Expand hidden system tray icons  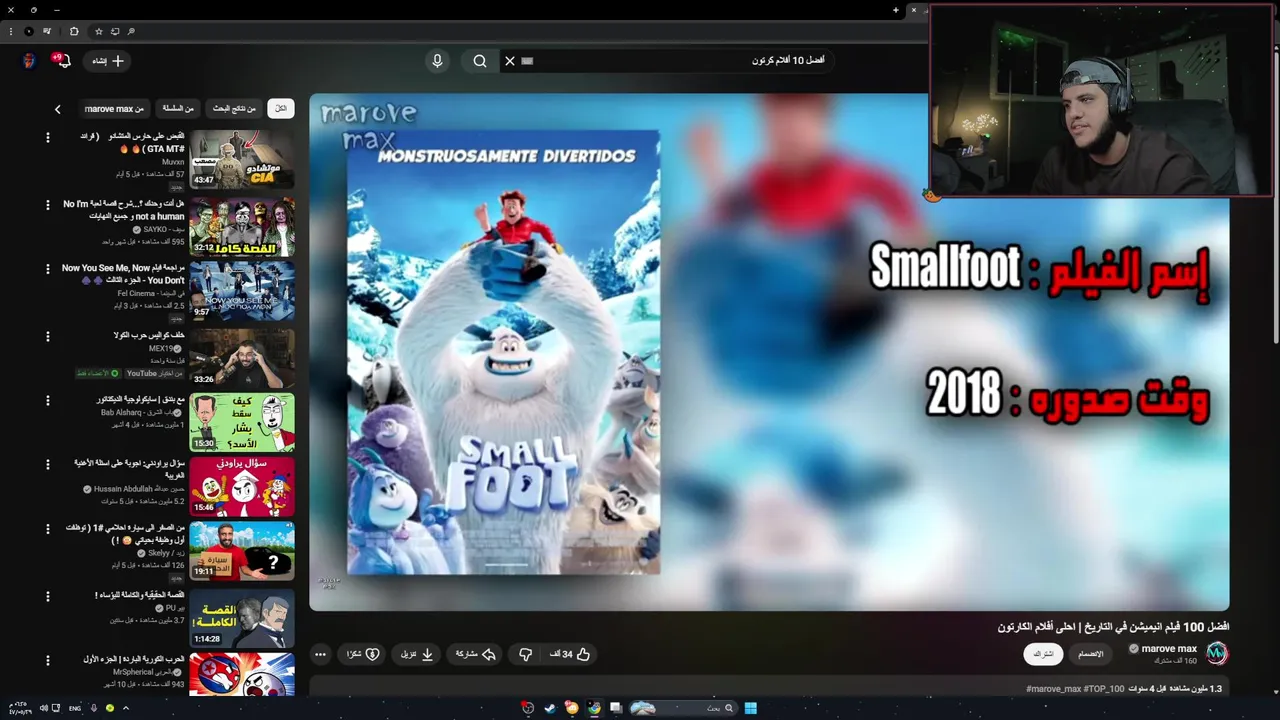(126, 708)
